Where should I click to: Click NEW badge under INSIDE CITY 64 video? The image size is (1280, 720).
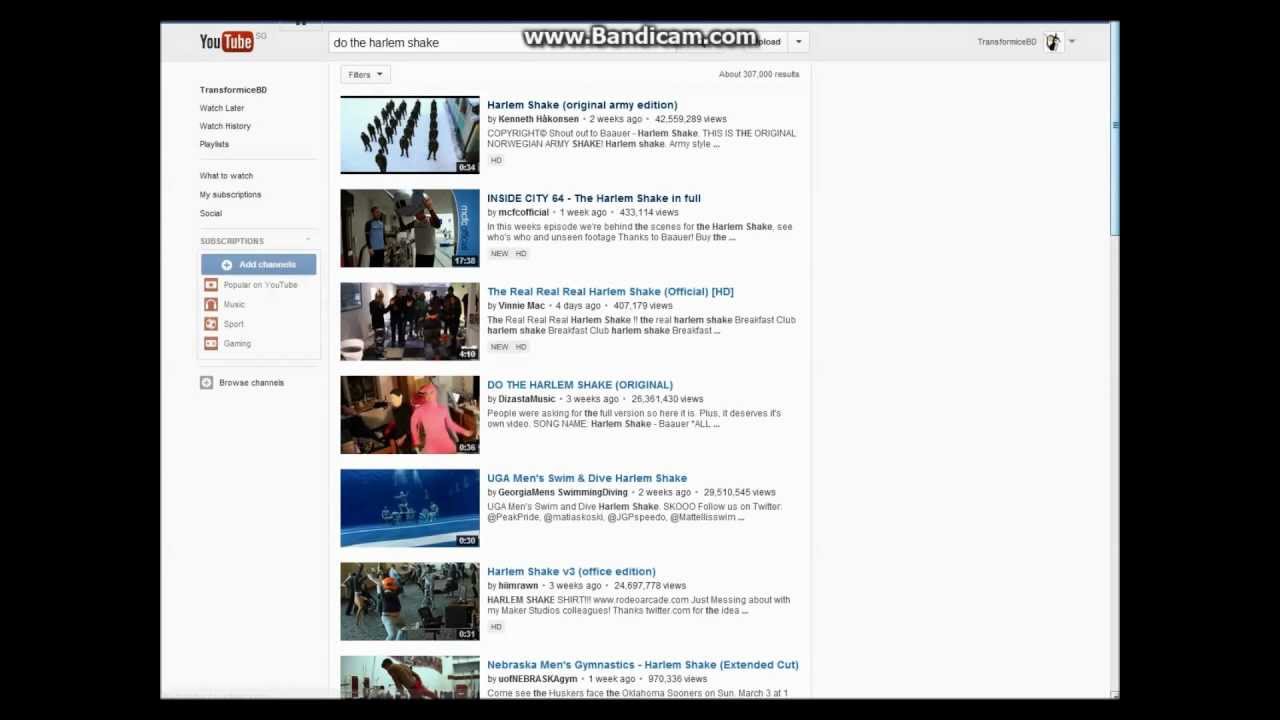tap(499, 254)
